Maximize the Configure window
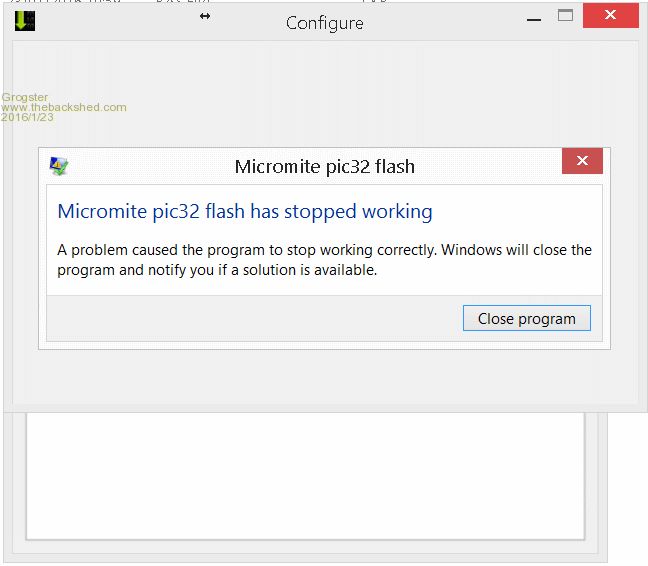Viewport: 648px width, 566px height. [565, 16]
